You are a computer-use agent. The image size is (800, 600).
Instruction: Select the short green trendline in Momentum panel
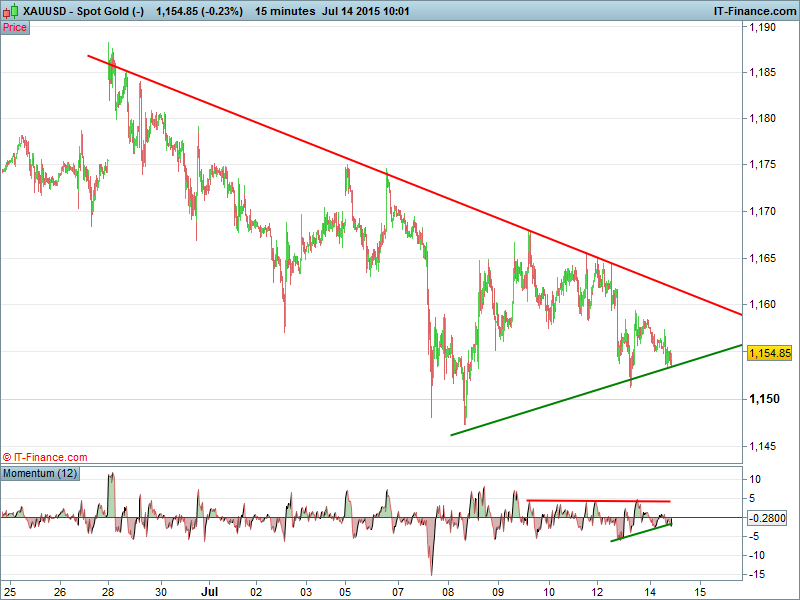click(x=640, y=532)
